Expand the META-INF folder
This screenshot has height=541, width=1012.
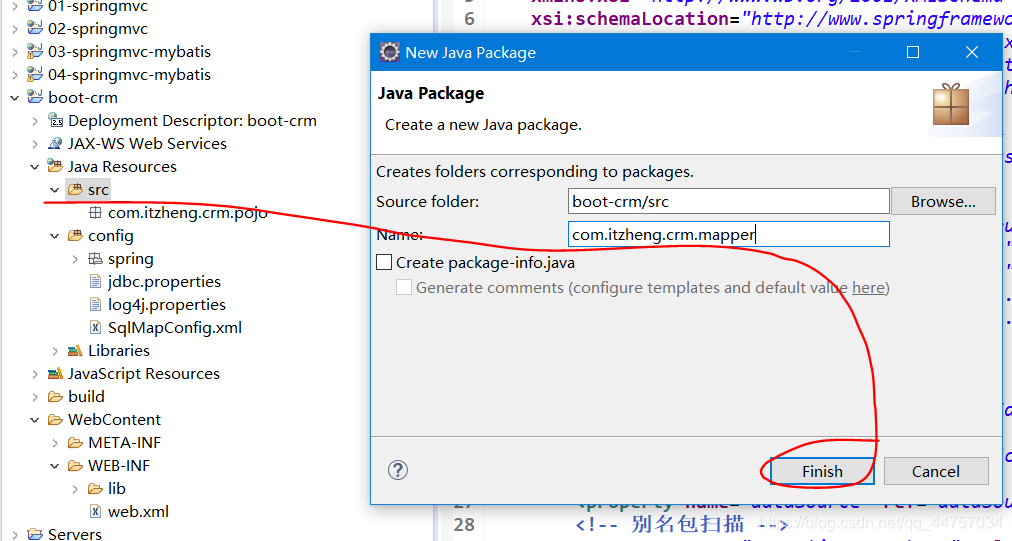[x=55, y=443]
